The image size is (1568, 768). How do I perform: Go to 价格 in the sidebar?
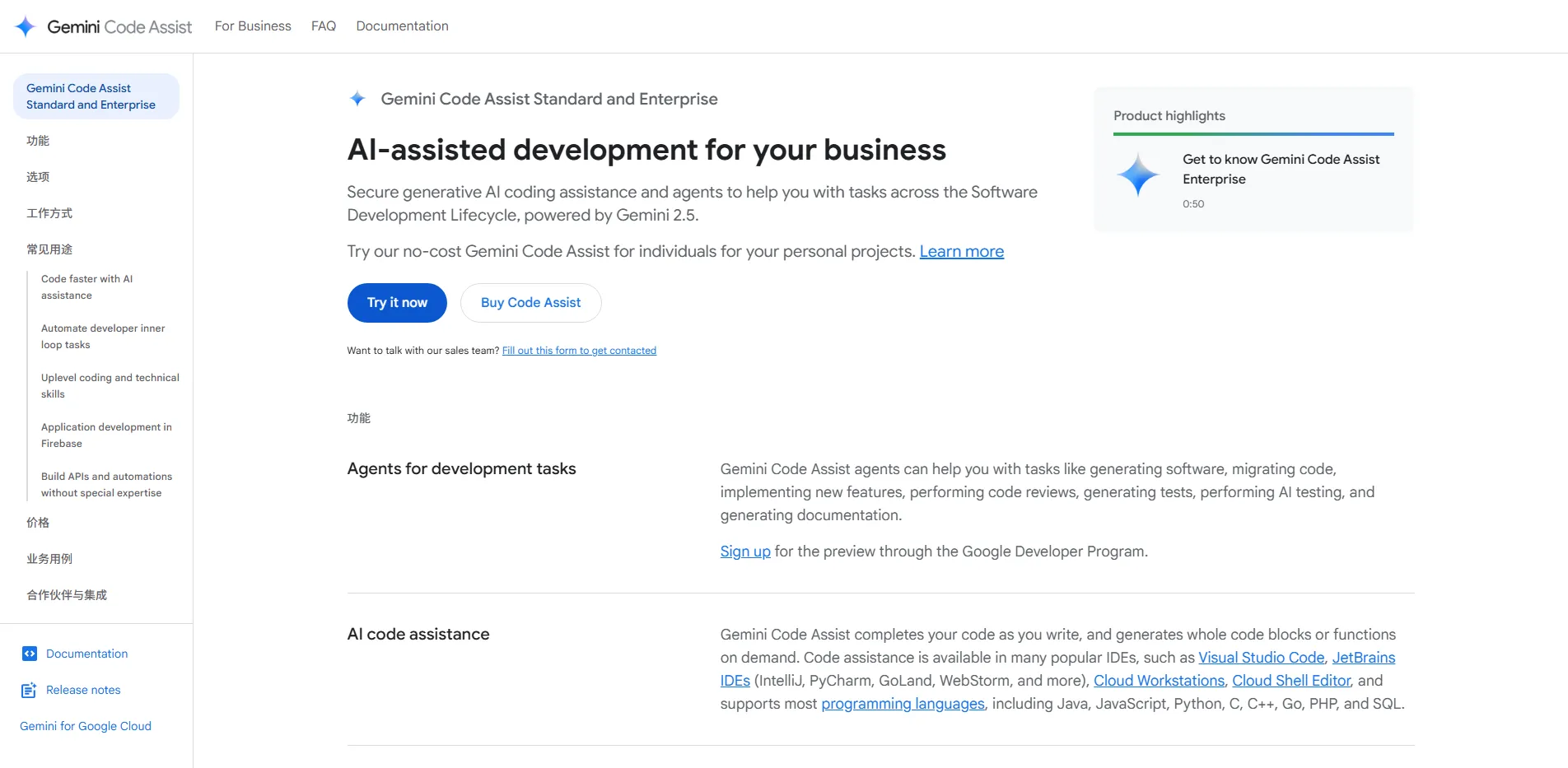38,523
